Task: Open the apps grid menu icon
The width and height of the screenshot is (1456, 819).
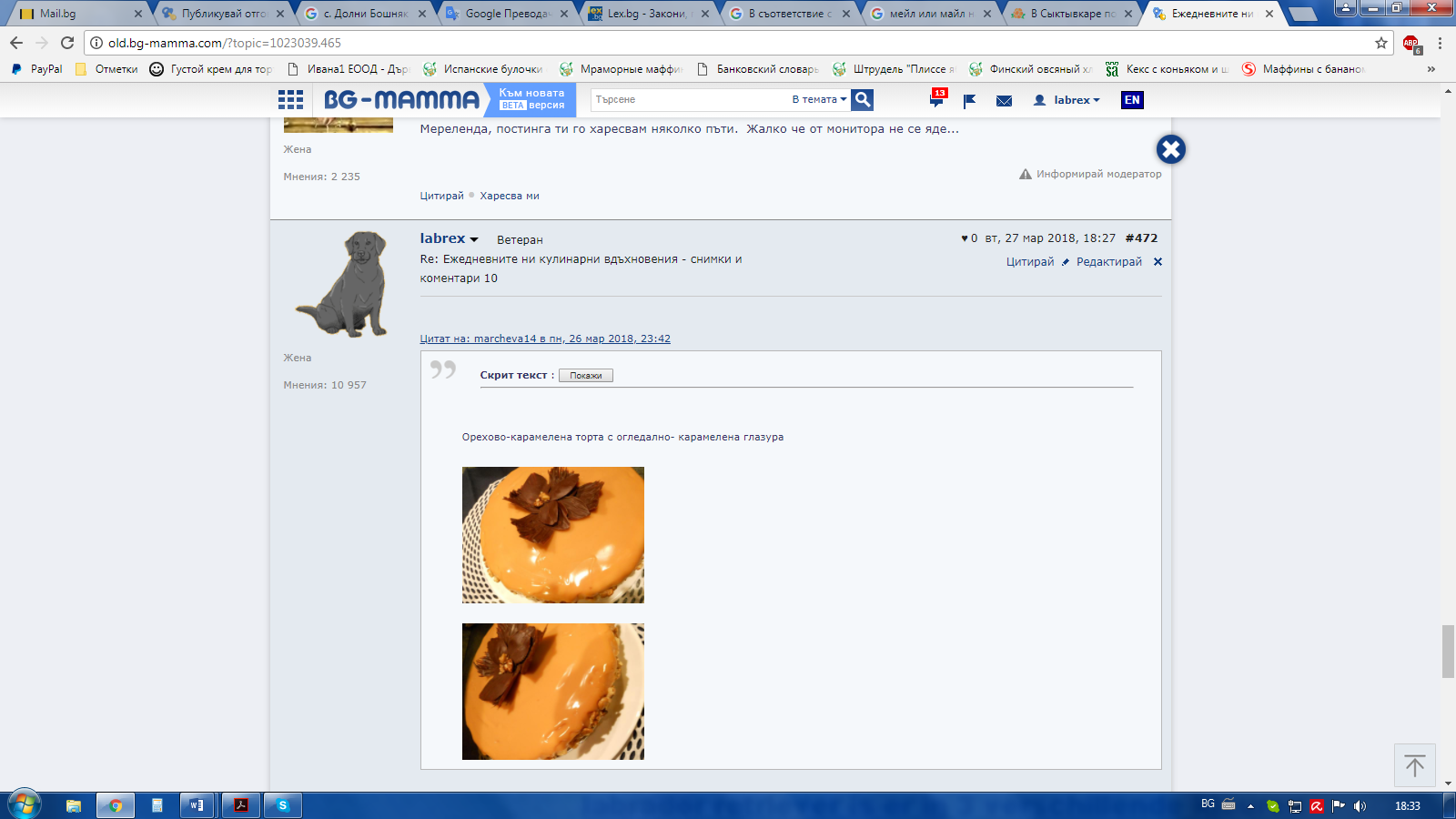Action: click(x=290, y=100)
